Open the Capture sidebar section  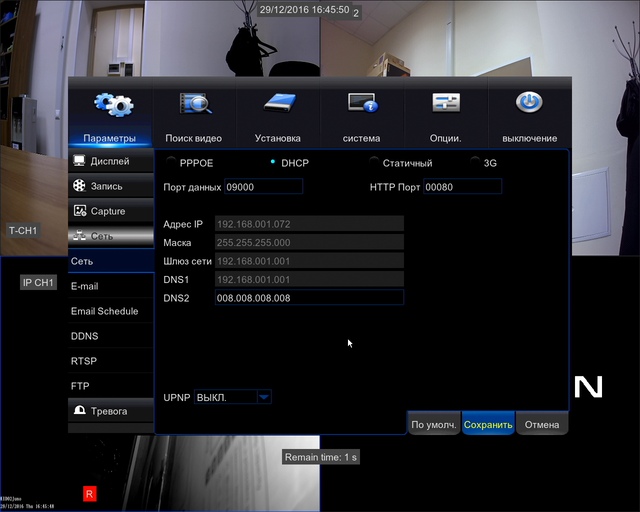tap(111, 211)
